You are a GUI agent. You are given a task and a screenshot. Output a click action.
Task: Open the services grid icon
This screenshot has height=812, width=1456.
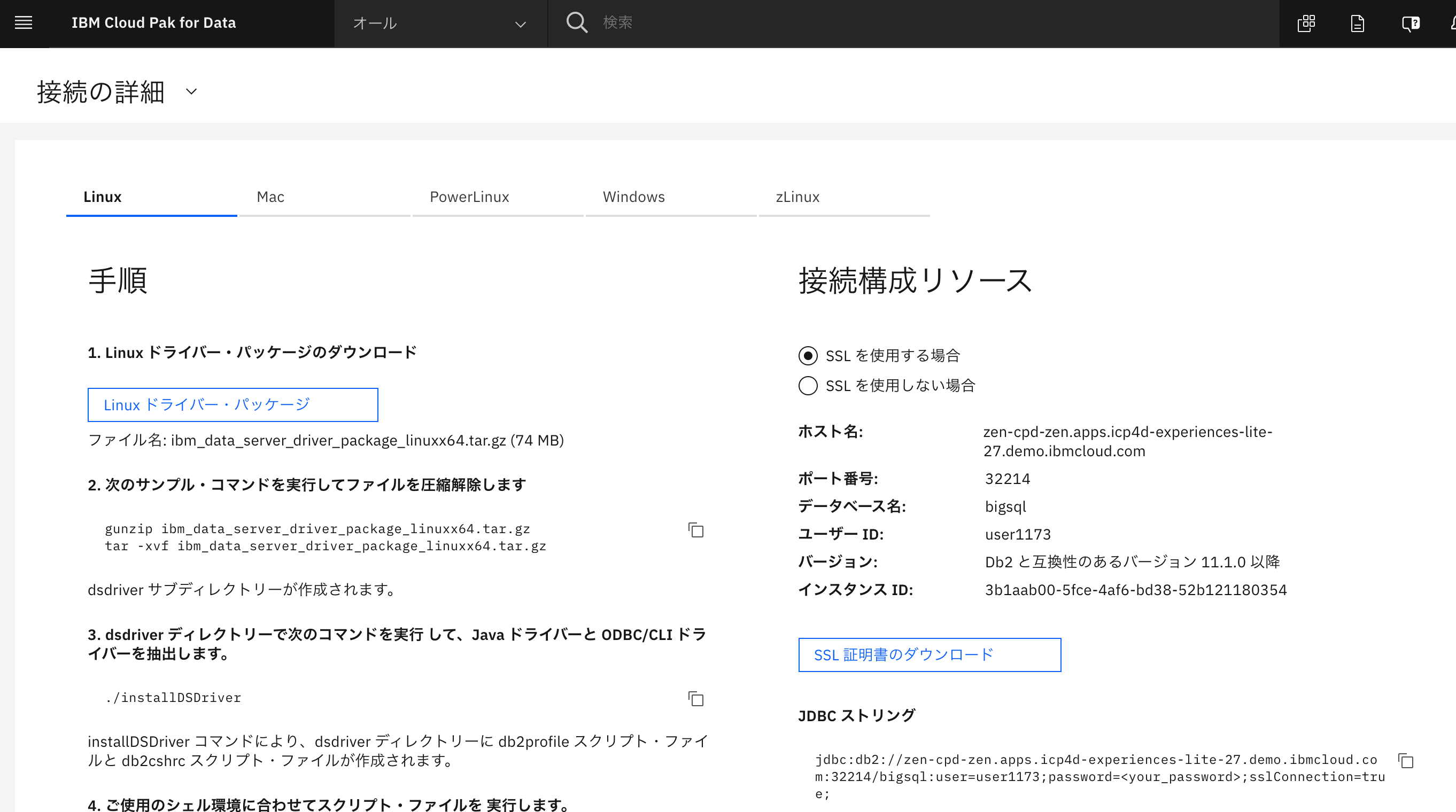pyautogui.click(x=1306, y=23)
